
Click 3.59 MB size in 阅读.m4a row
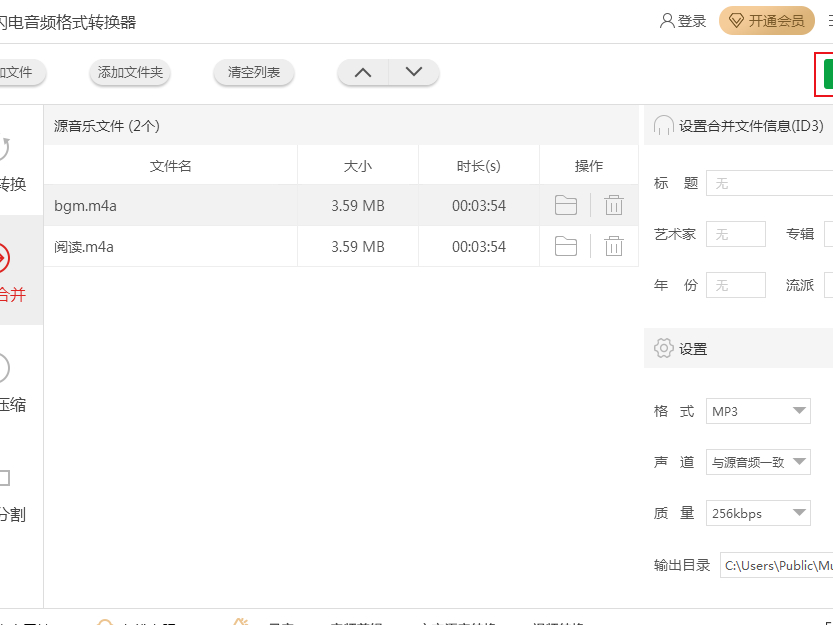point(358,247)
